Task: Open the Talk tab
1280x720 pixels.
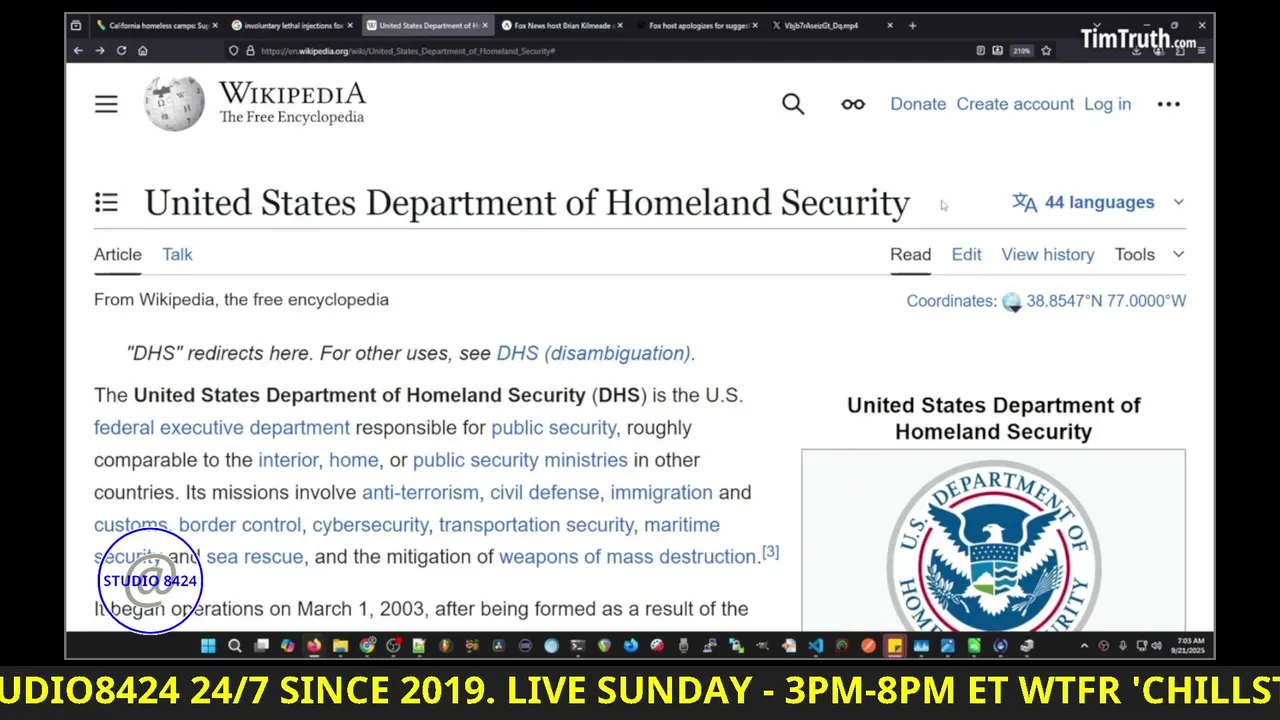Action: [177, 254]
